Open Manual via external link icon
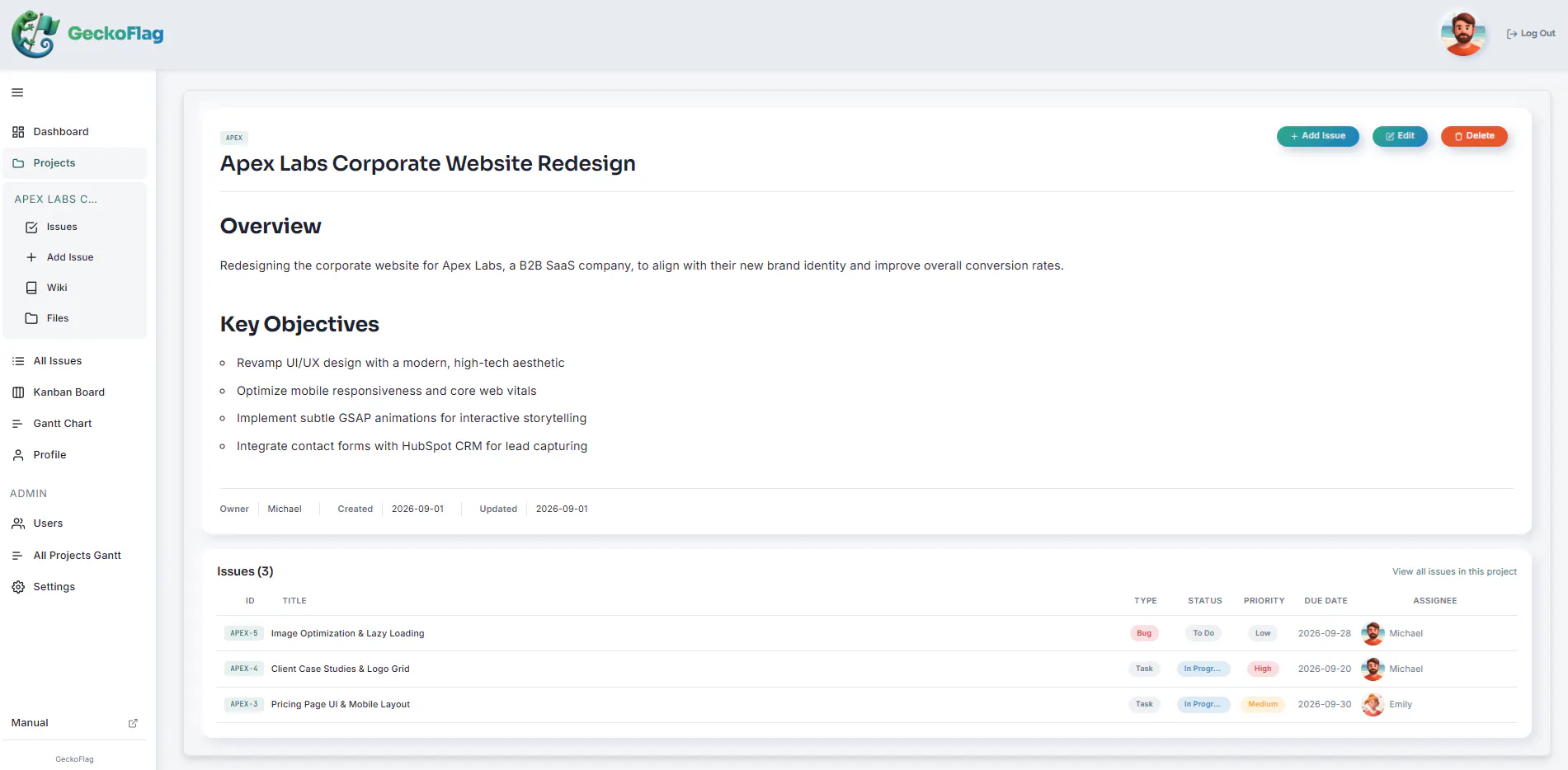 133,723
